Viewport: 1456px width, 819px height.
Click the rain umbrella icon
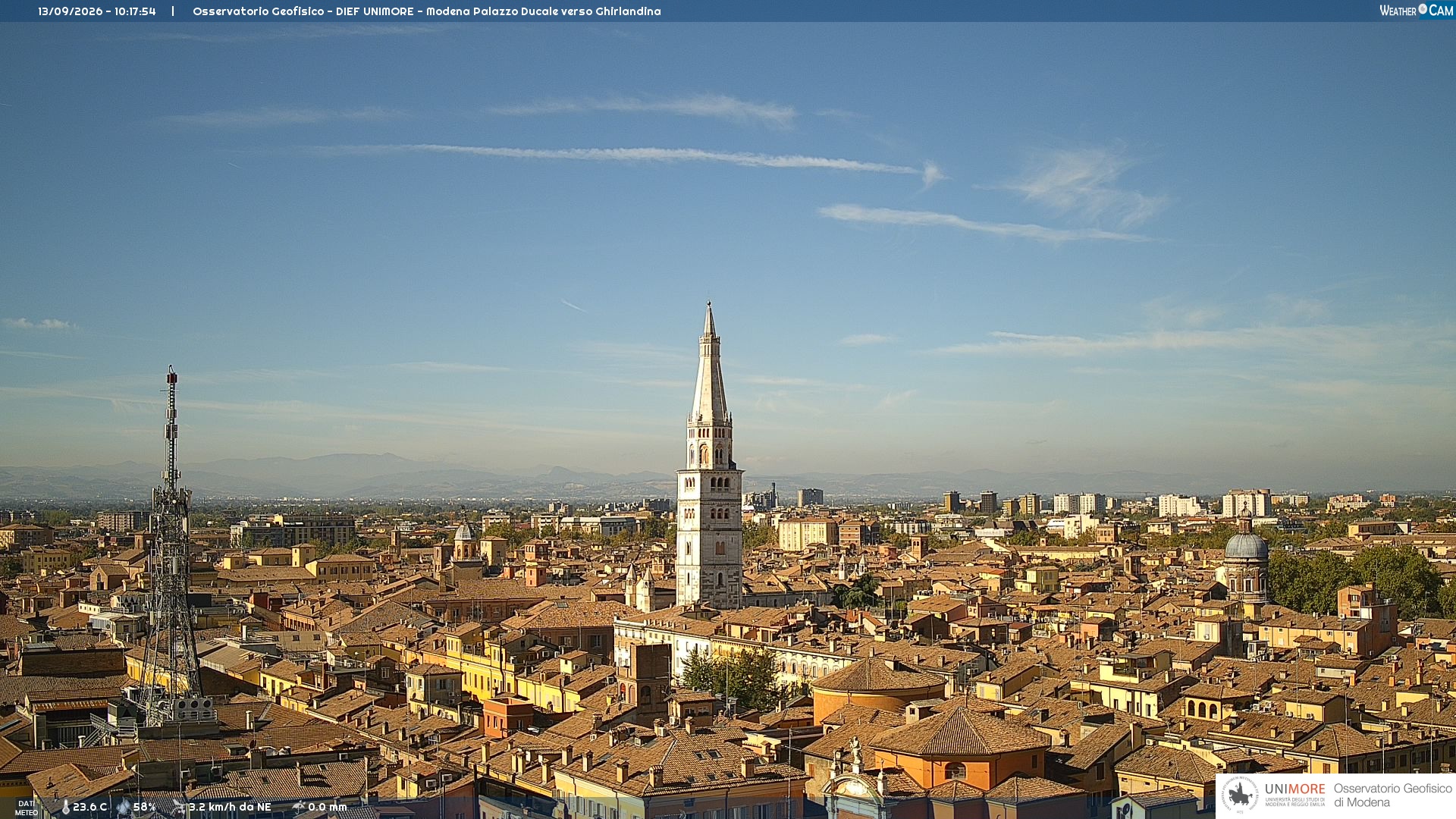click(x=299, y=807)
